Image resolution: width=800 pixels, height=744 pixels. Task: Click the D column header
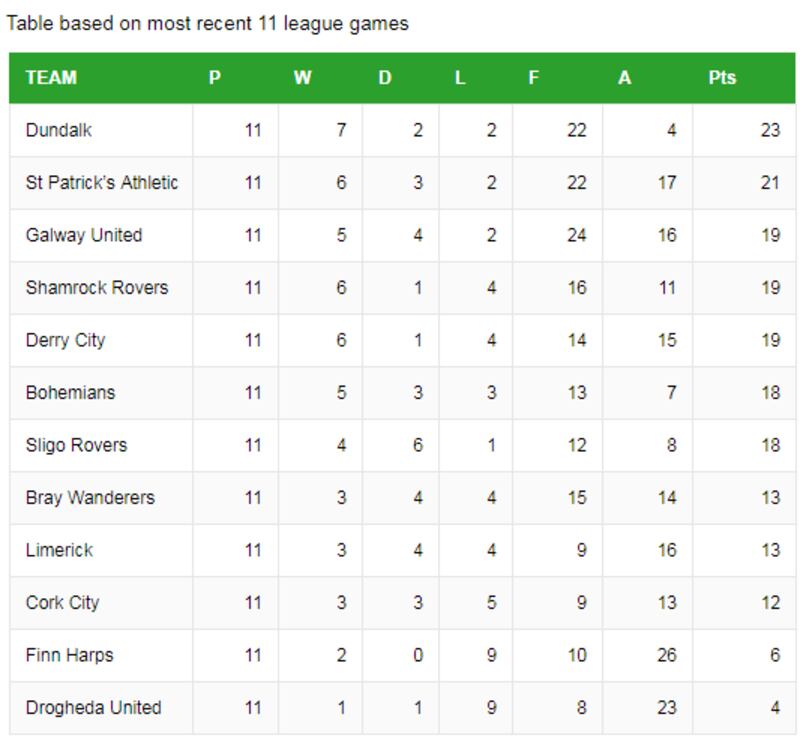[x=385, y=78]
